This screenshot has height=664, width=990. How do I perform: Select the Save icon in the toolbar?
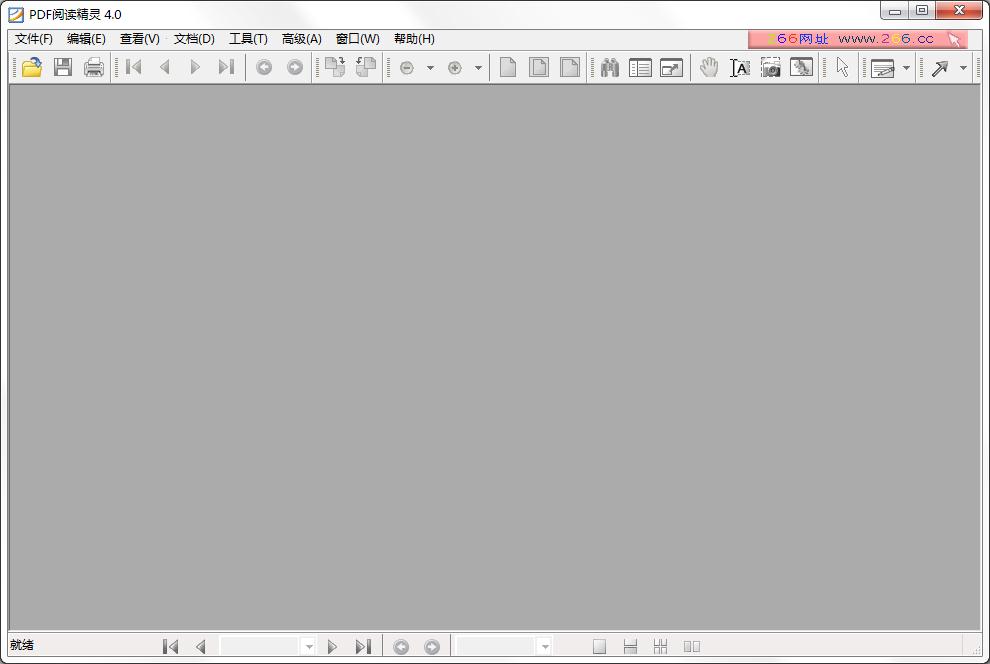(61, 67)
